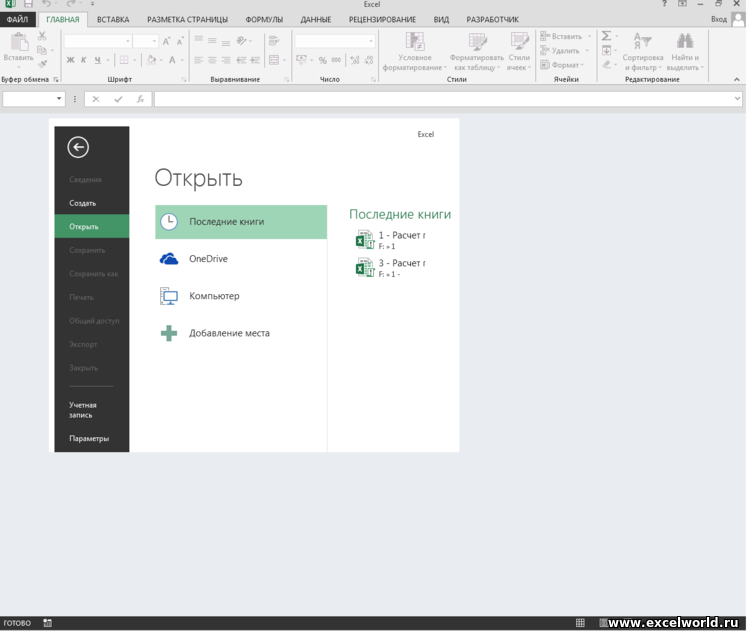Image resolution: width=749 pixels, height=638 pixels.
Task: Click Добавление места option
Action: pos(241,334)
